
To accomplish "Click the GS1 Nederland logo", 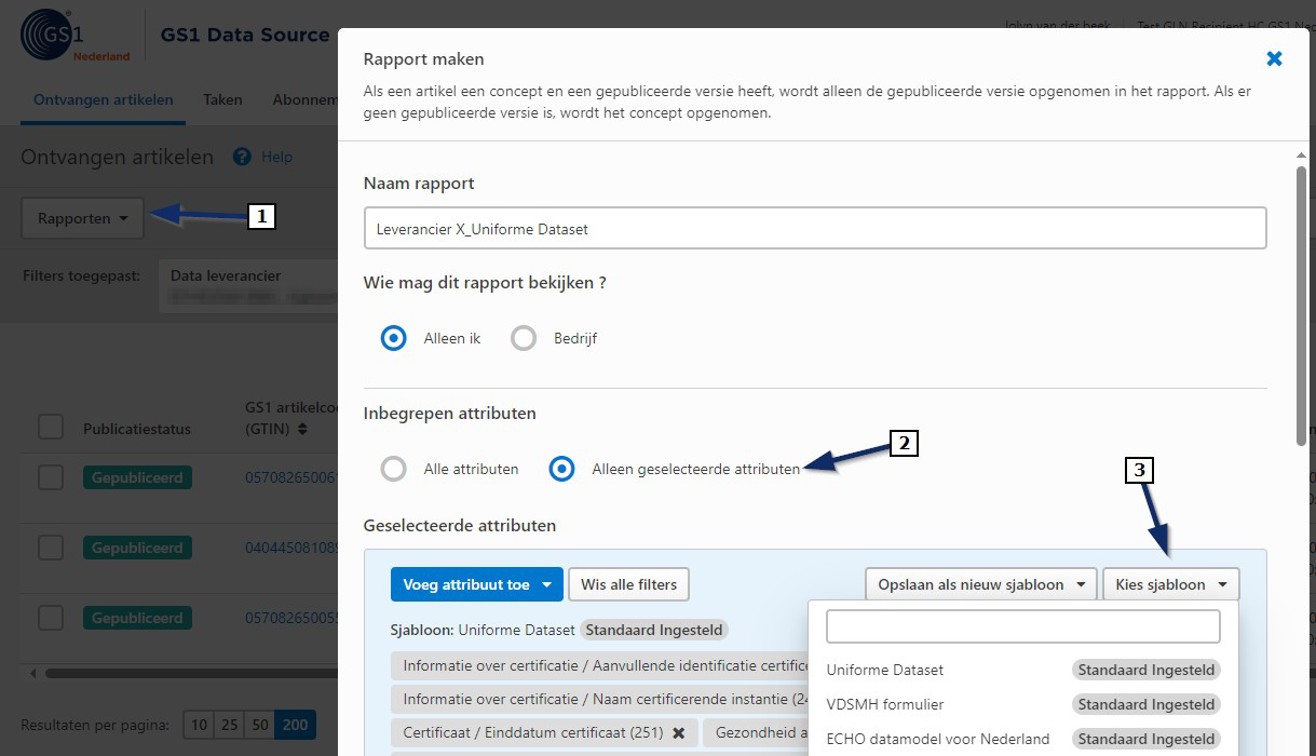I will [x=76, y=36].
